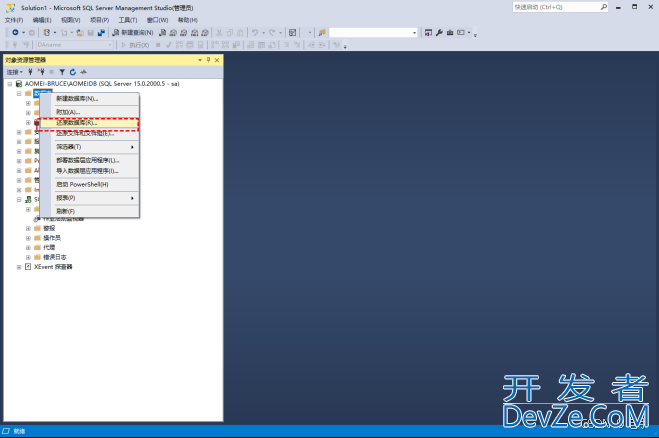This screenshot has height=438, width=659.
Task: Expand the XEvent 探查器 node
Action: point(19,267)
